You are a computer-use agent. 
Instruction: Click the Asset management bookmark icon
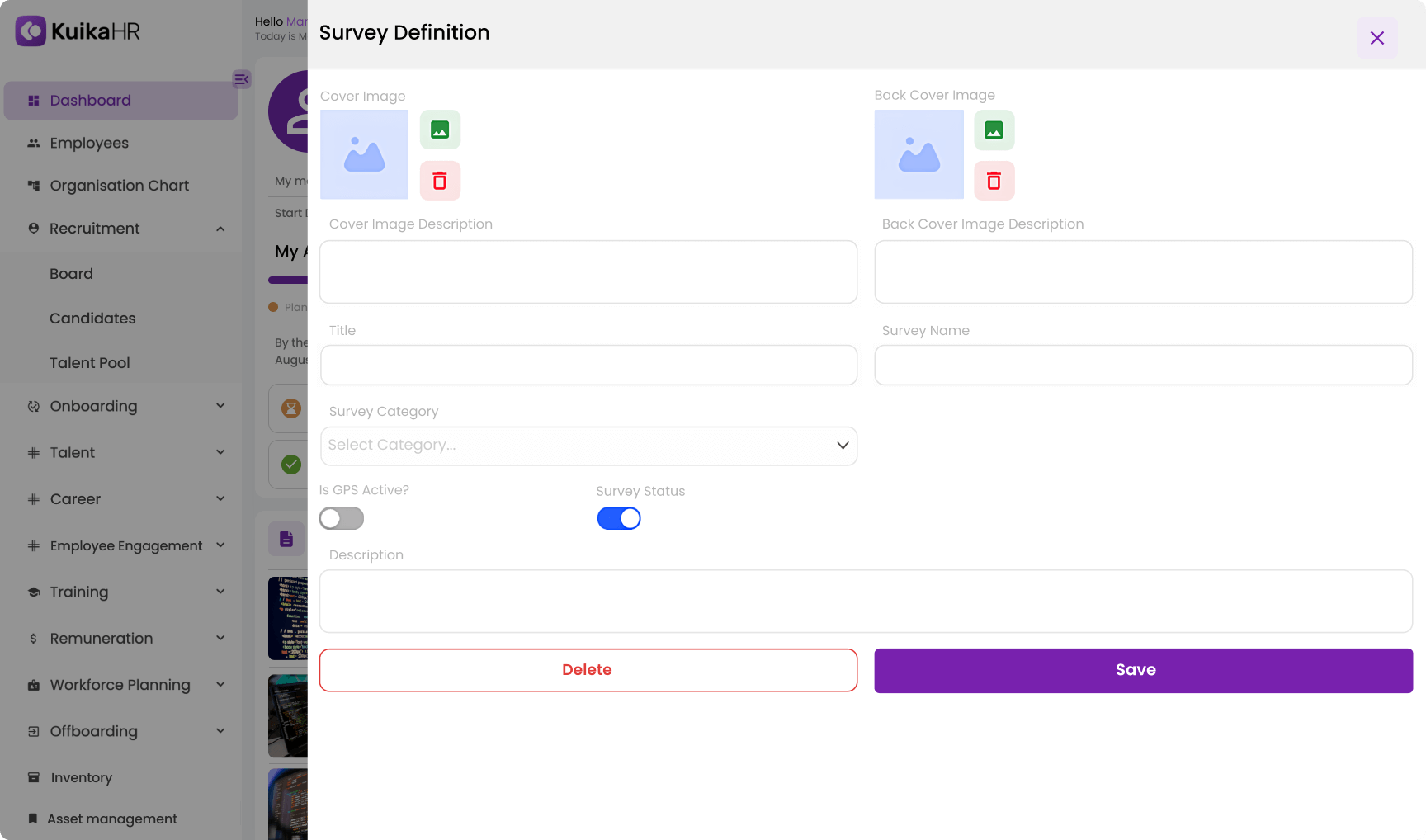coord(33,818)
